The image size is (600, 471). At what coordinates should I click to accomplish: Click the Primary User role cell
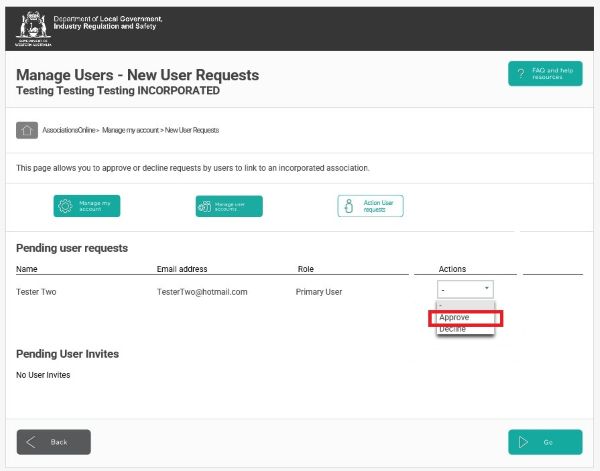319,292
